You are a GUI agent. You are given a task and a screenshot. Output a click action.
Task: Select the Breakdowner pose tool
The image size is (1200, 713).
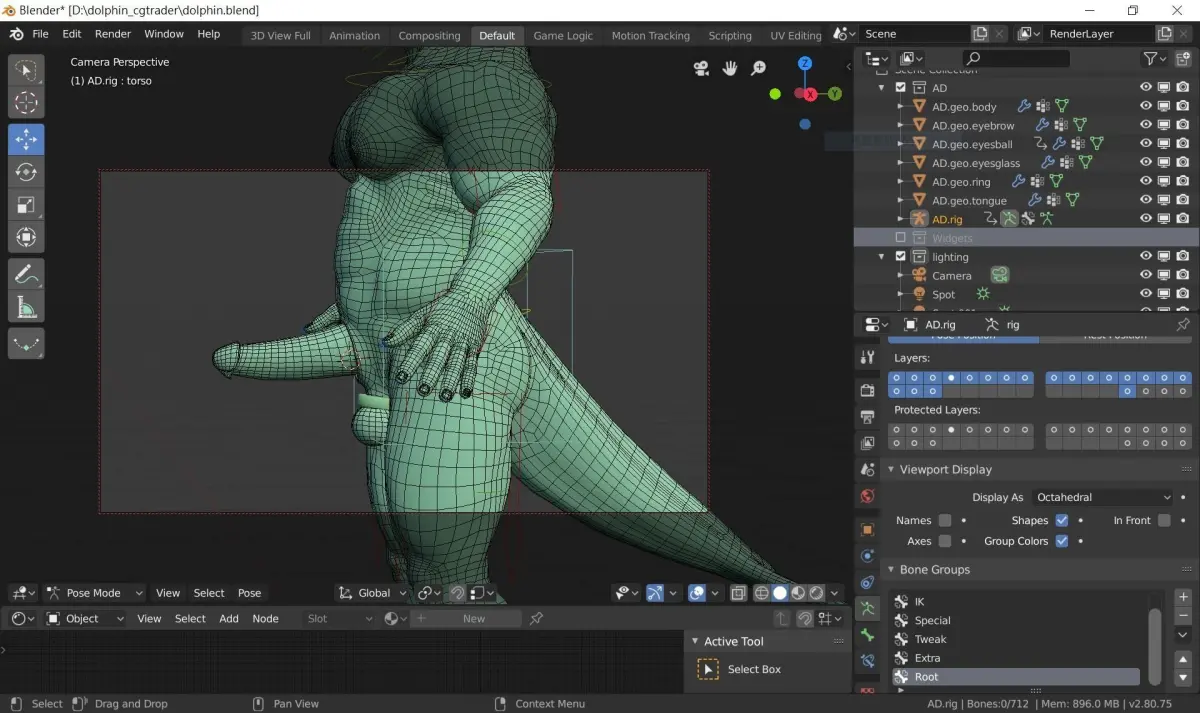[26, 344]
